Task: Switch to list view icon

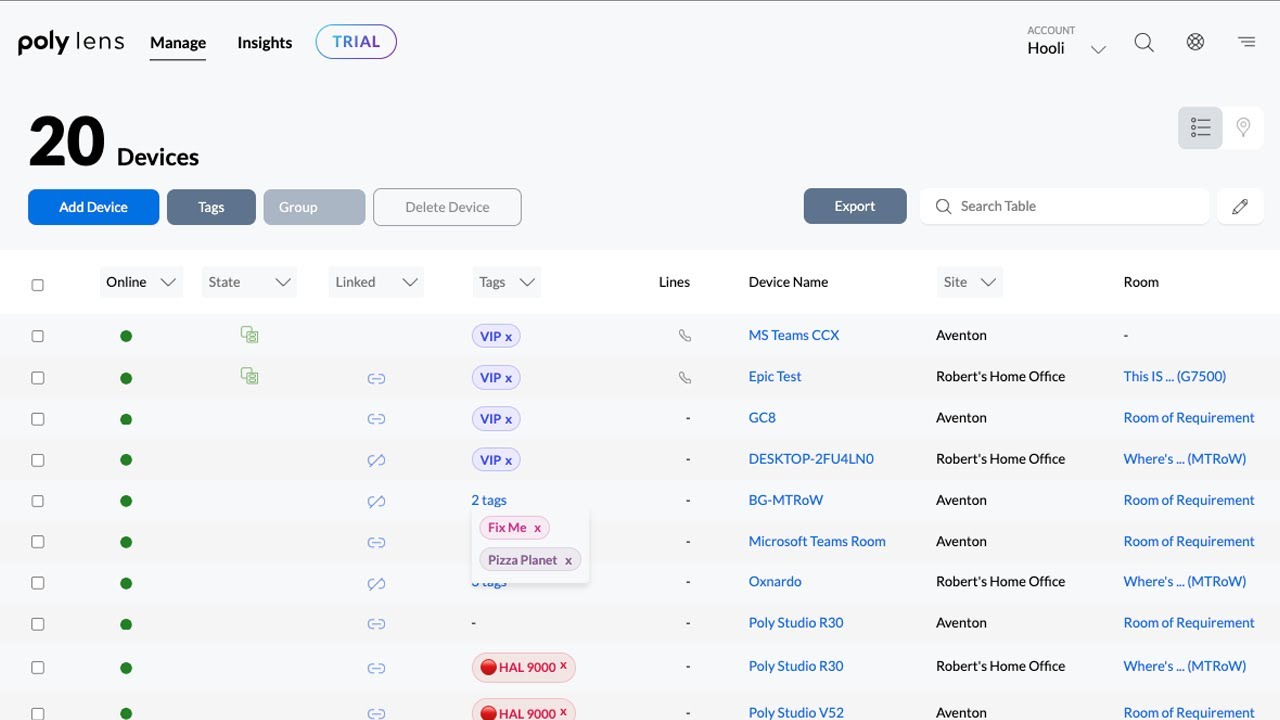Action: [1200, 128]
